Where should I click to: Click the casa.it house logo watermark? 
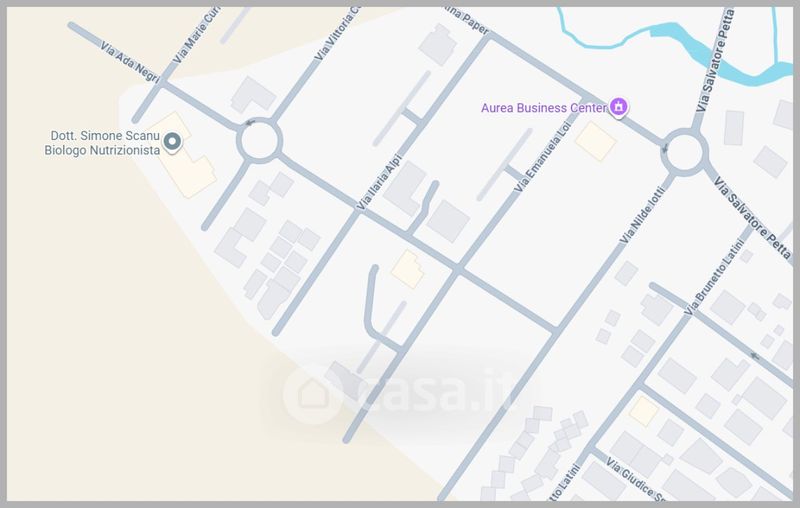click(312, 394)
